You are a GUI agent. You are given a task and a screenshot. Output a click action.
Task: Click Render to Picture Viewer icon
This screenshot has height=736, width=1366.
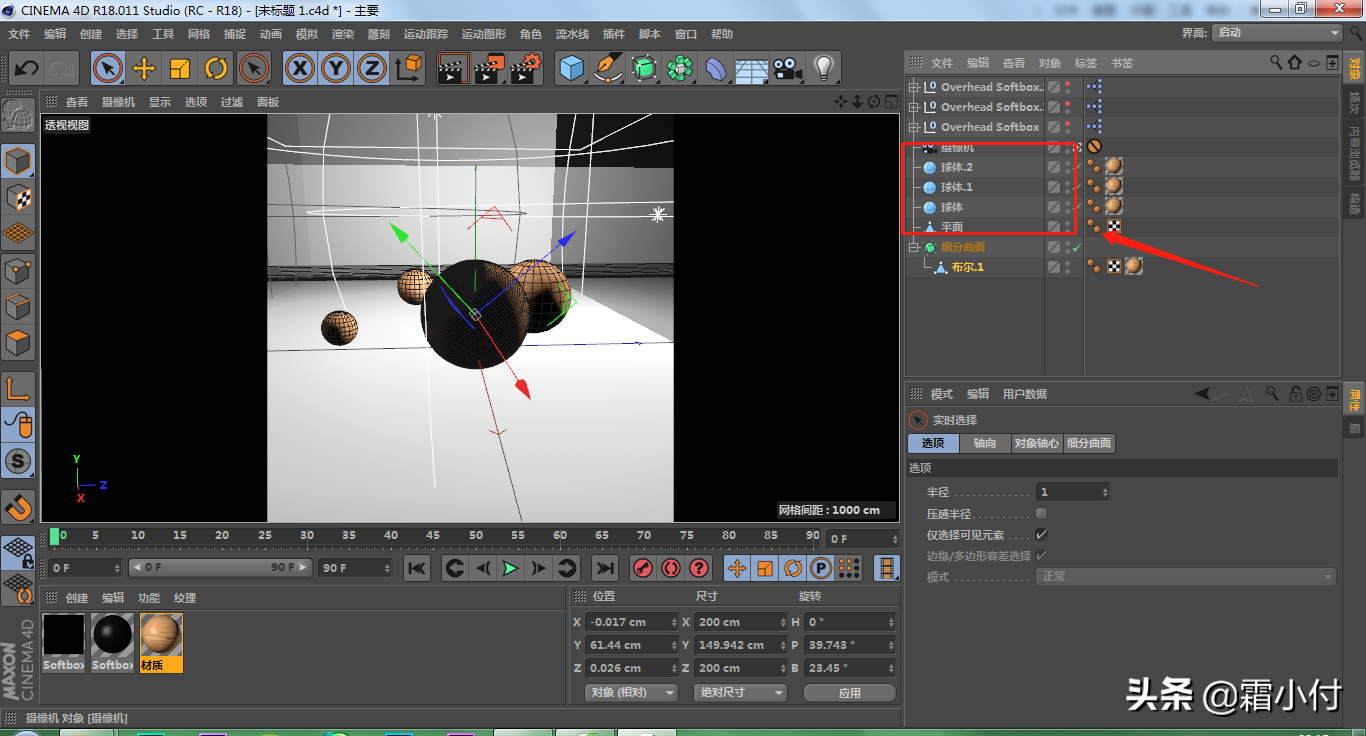click(x=489, y=68)
